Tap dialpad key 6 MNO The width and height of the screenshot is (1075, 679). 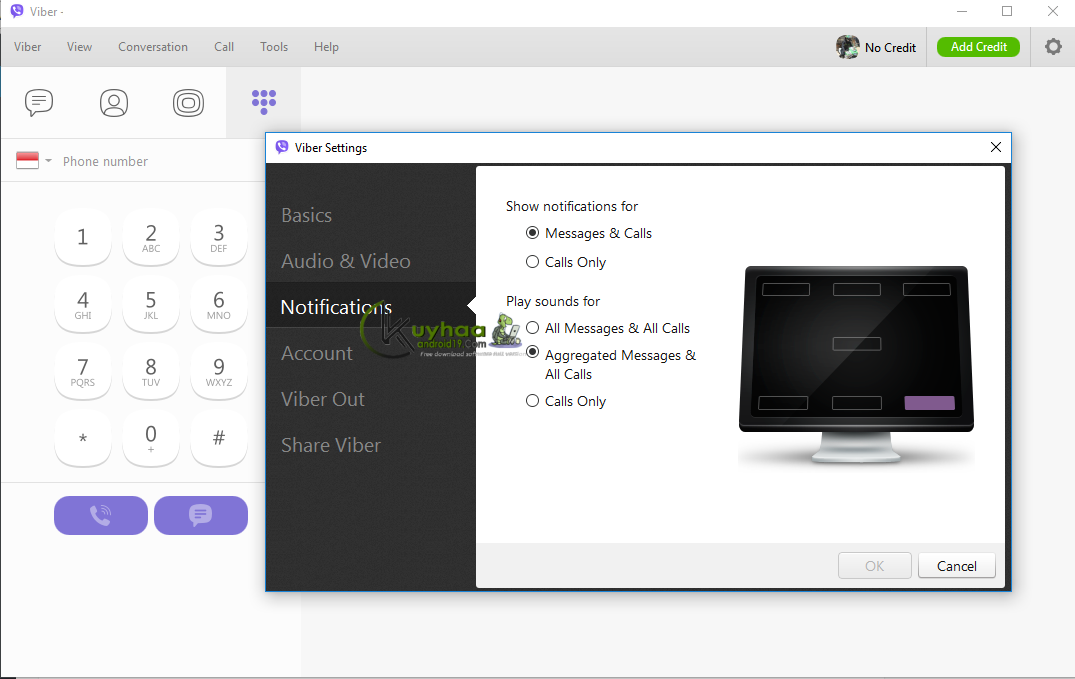coord(219,305)
